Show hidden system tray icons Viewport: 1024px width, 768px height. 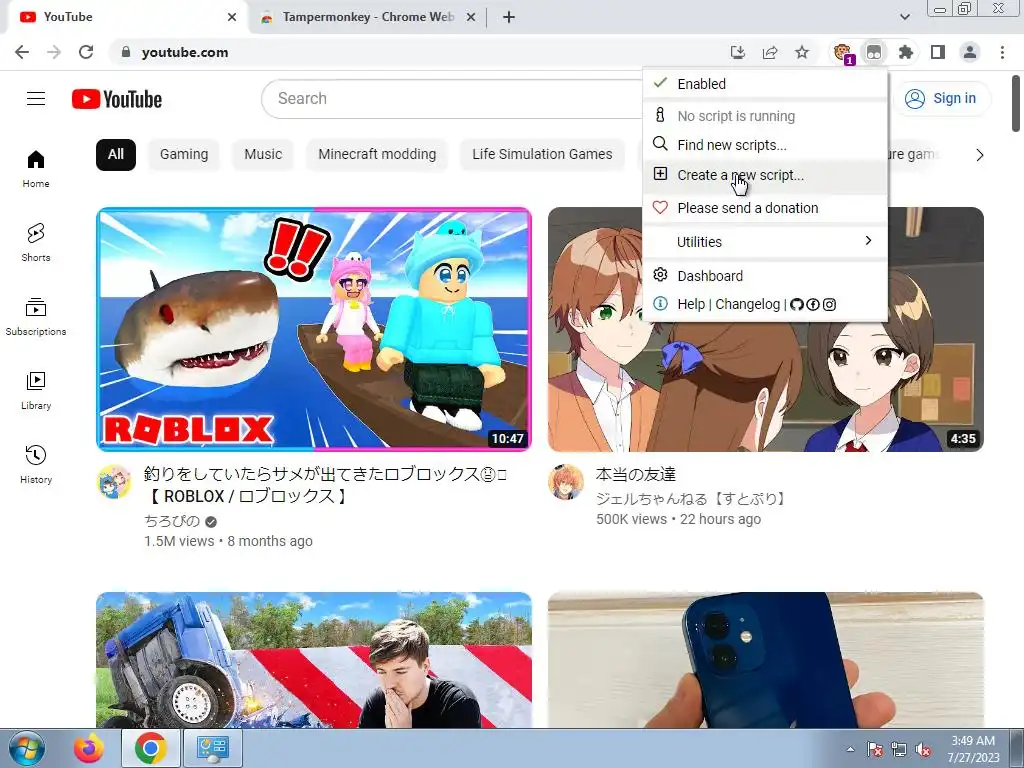[x=850, y=749]
